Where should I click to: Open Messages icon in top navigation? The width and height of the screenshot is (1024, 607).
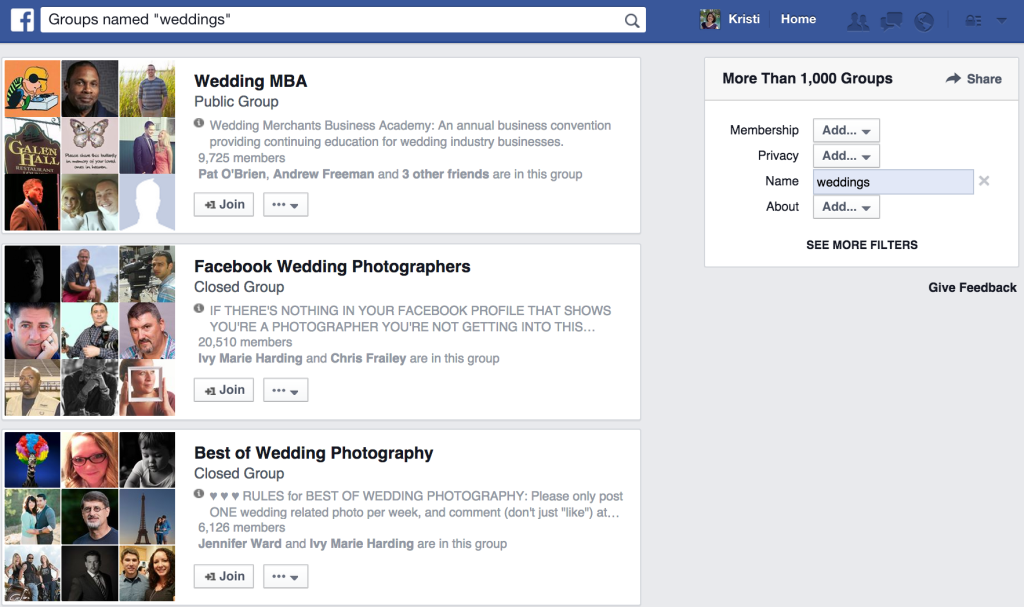[x=891, y=19]
